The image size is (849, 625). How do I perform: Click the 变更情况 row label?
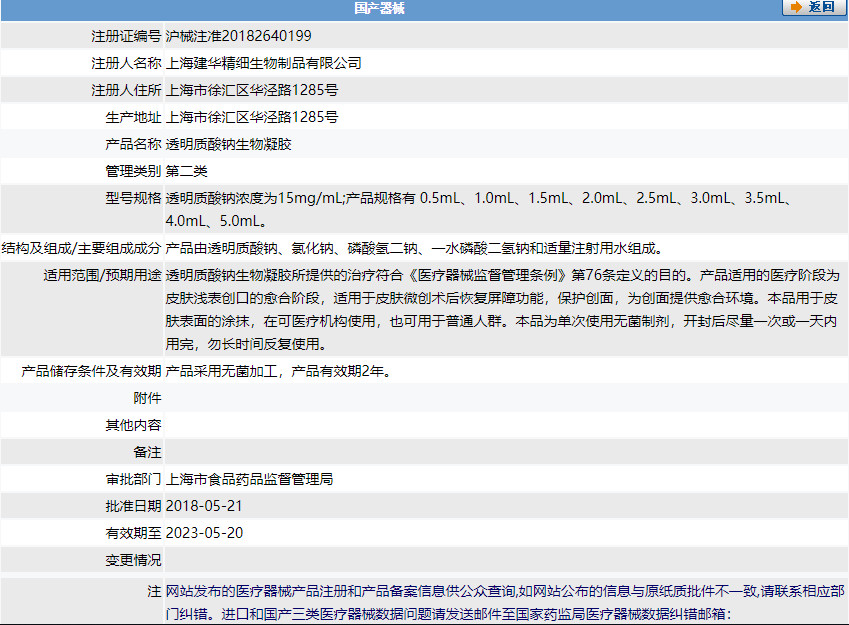click(x=133, y=560)
